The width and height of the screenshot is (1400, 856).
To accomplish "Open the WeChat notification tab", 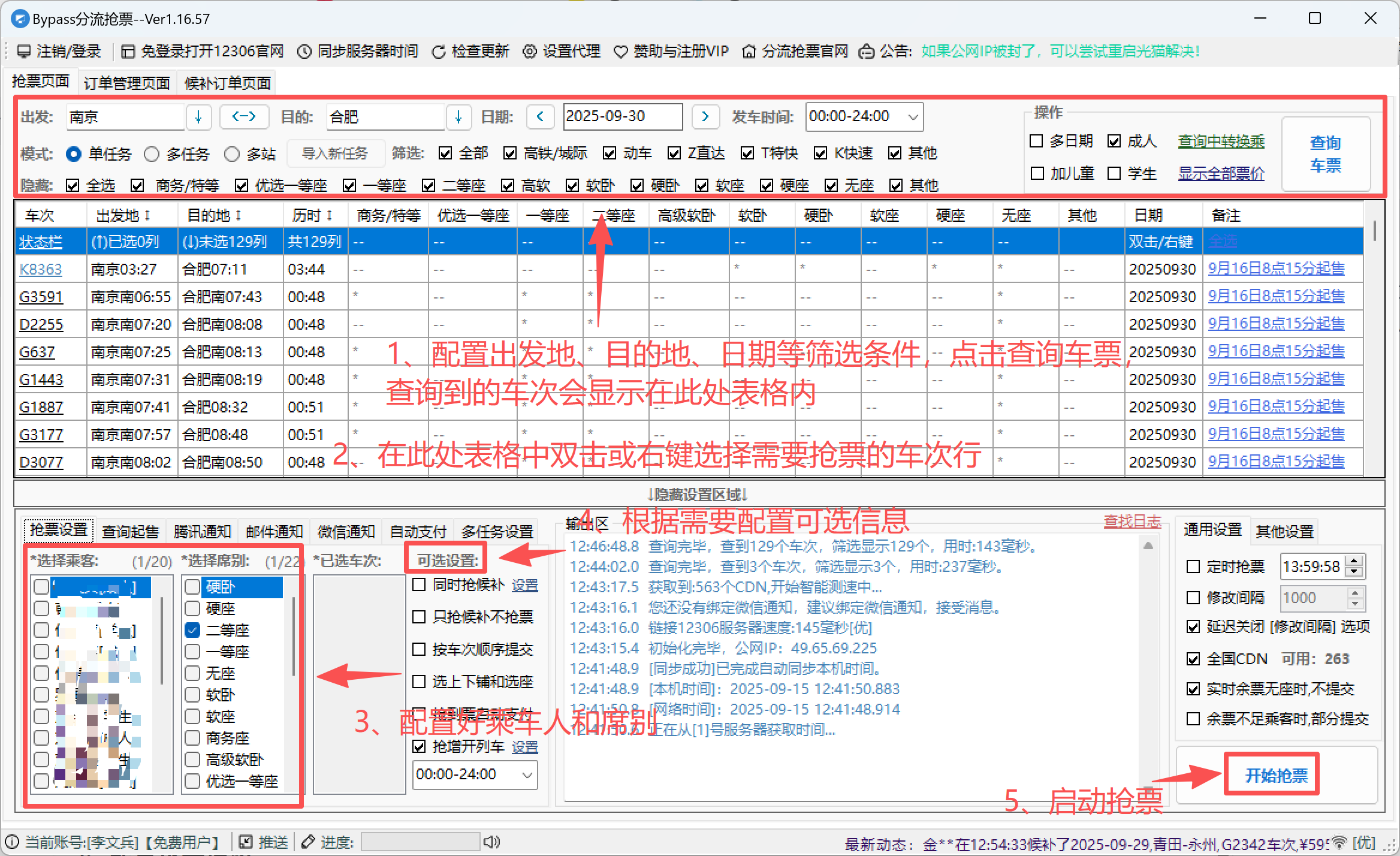I will [x=346, y=531].
